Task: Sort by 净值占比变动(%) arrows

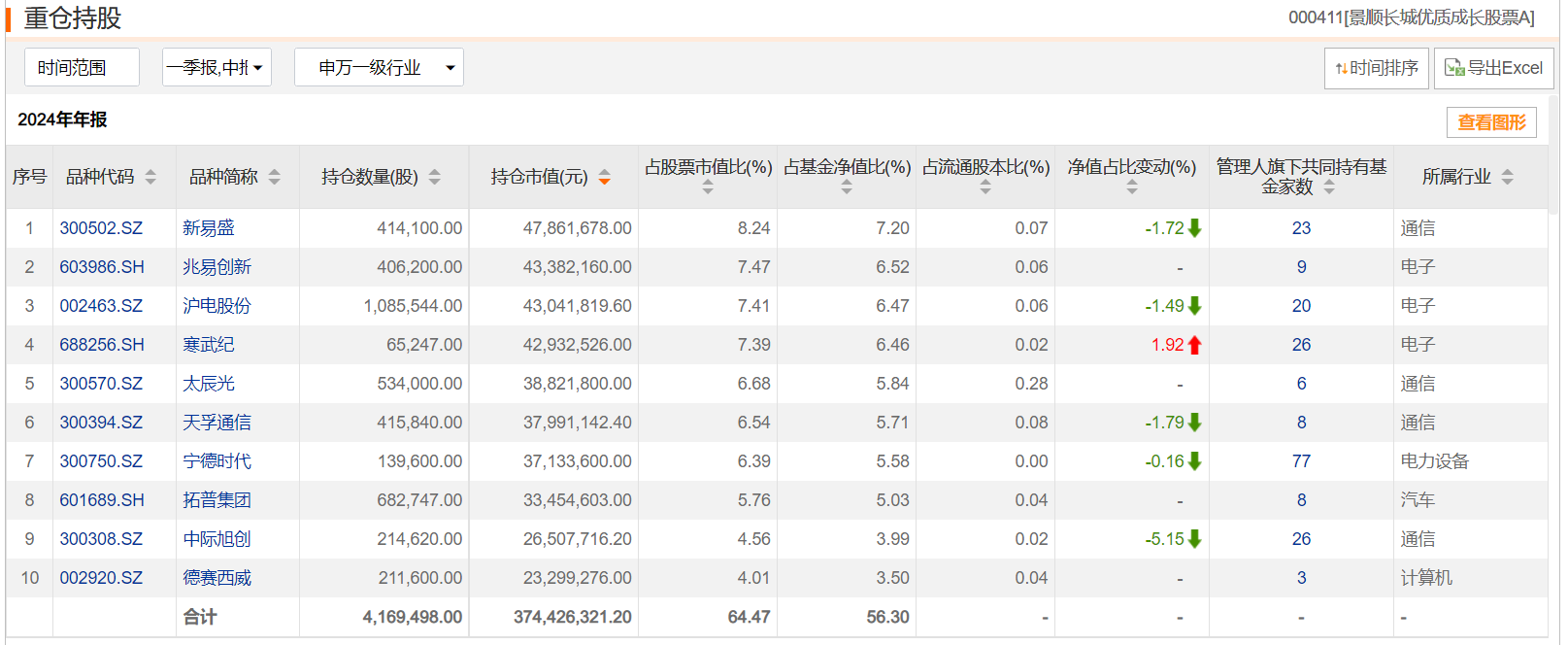Action: click(x=1132, y=187)
